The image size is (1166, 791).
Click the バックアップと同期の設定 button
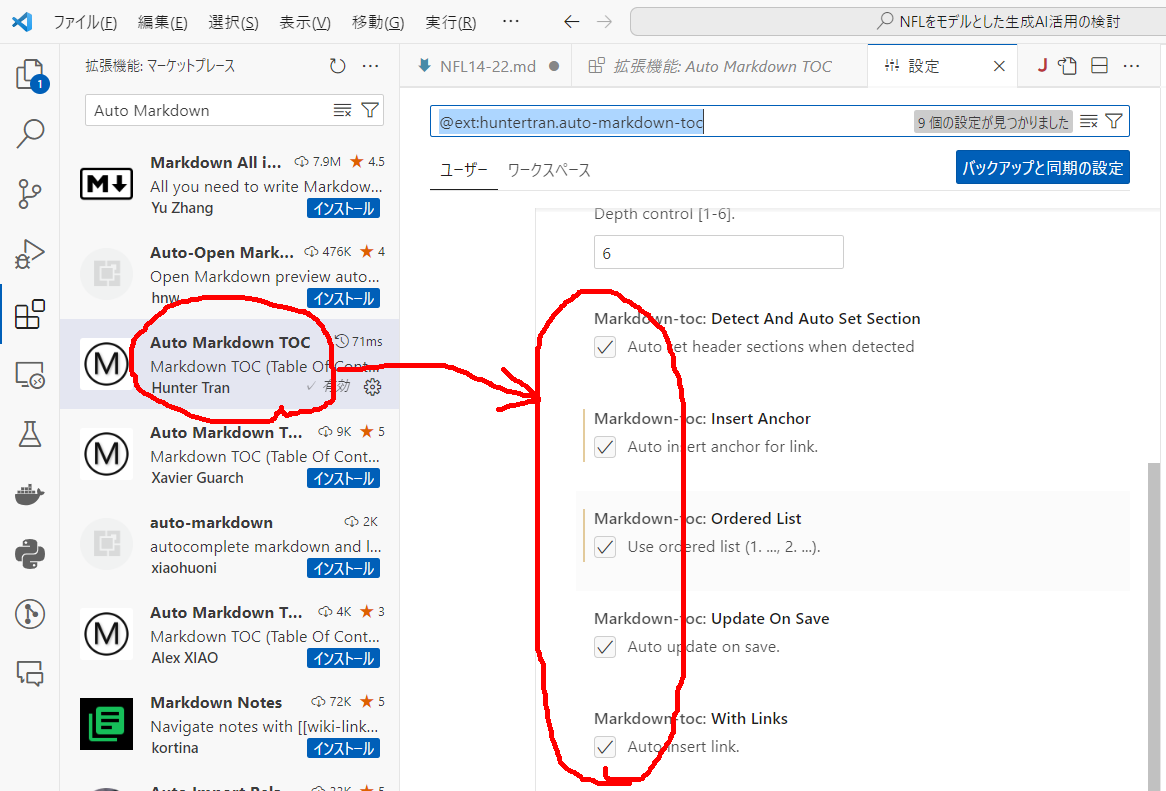coord(1042,168)
